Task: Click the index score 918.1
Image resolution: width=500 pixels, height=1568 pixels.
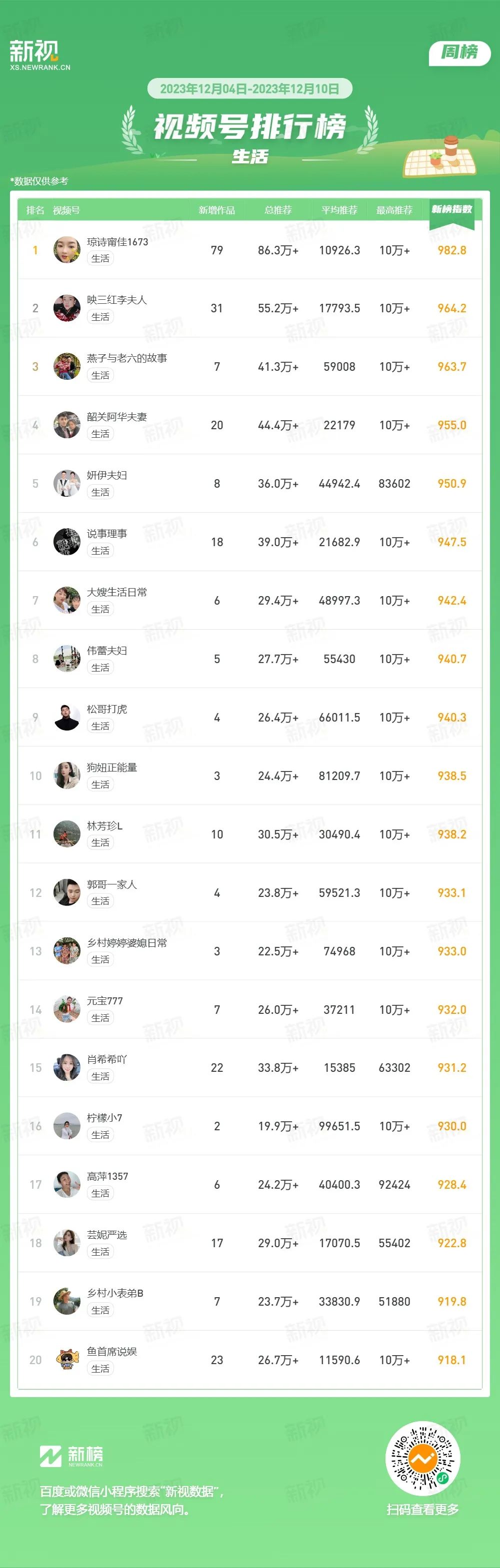Action: click(x=452, y=1360)
